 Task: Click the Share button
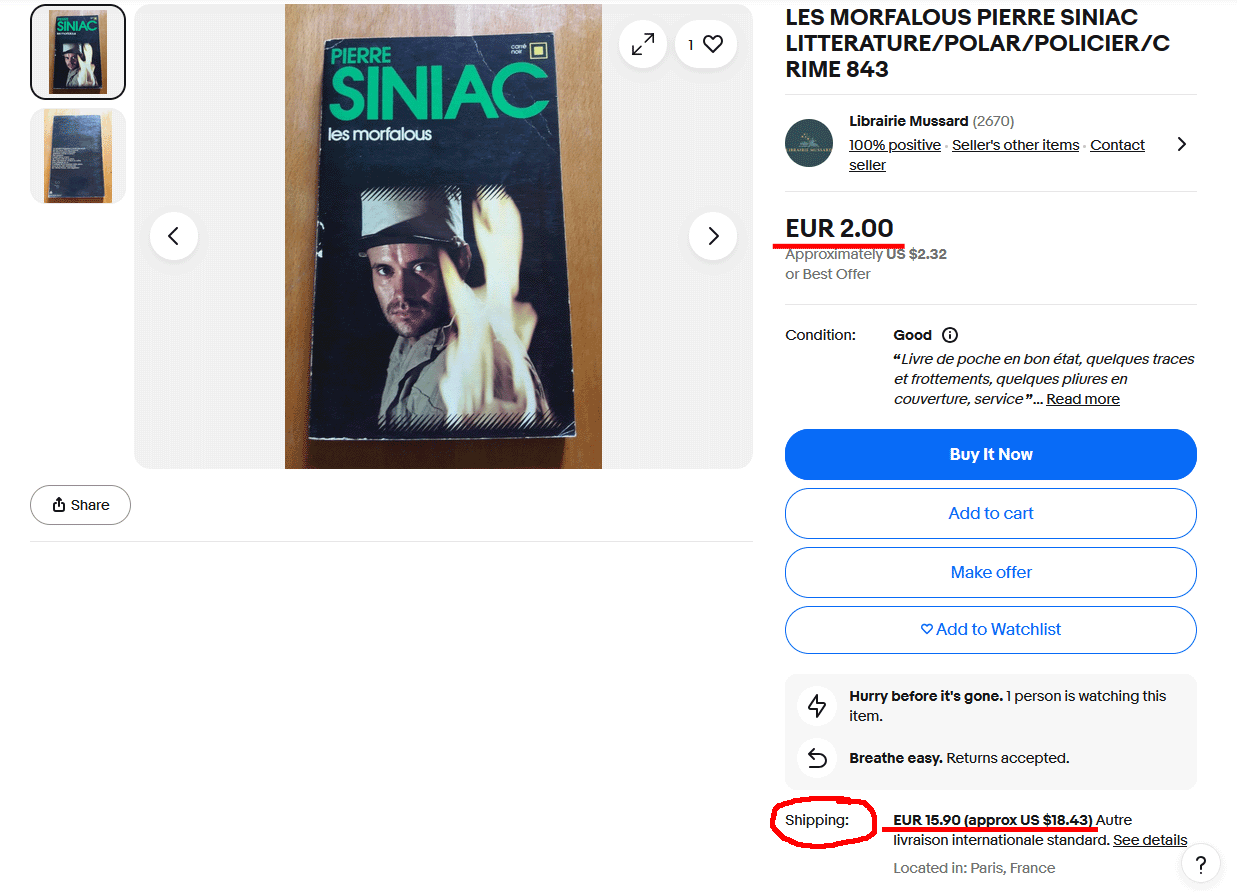(x=80, y=505)
